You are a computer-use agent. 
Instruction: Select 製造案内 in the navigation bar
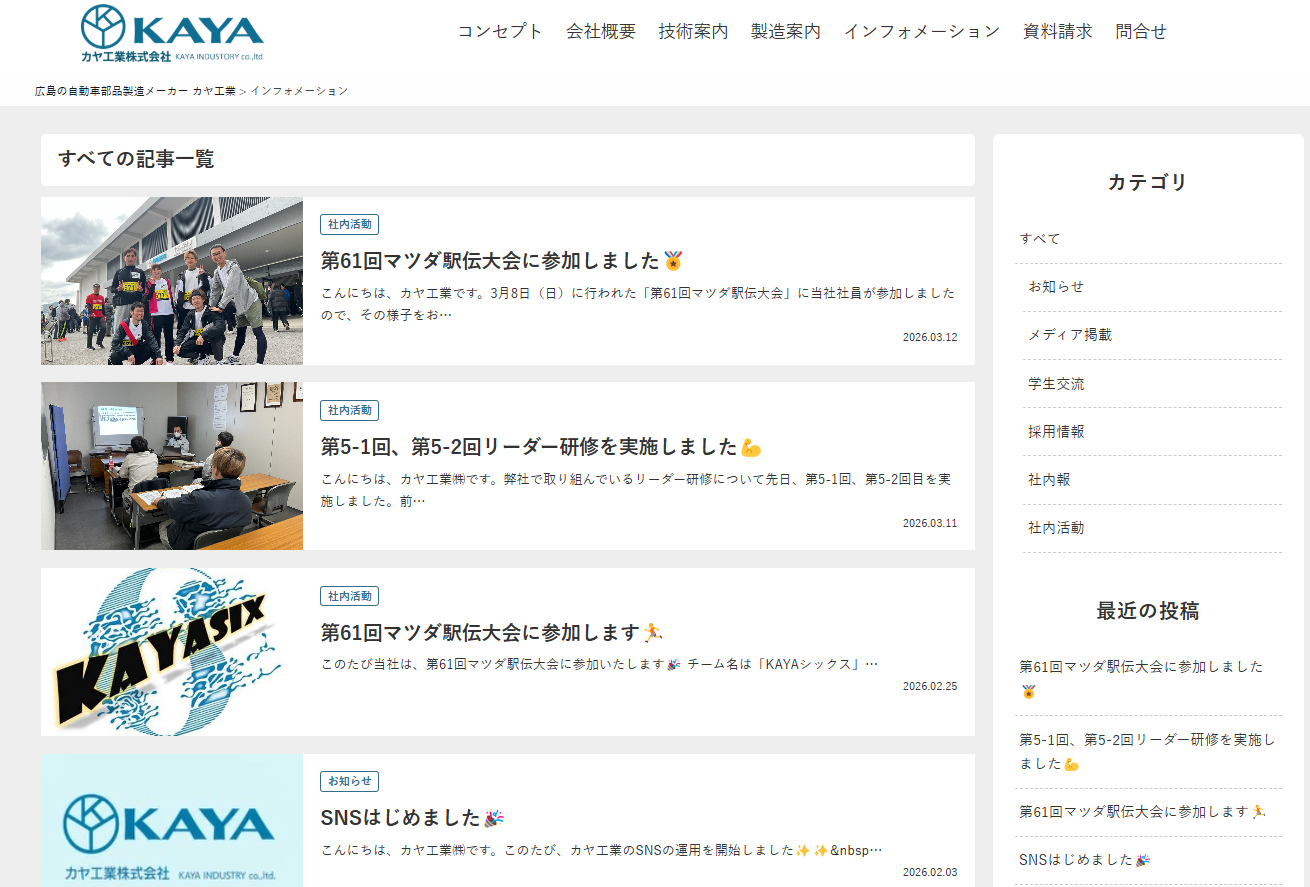pos(785,31)
